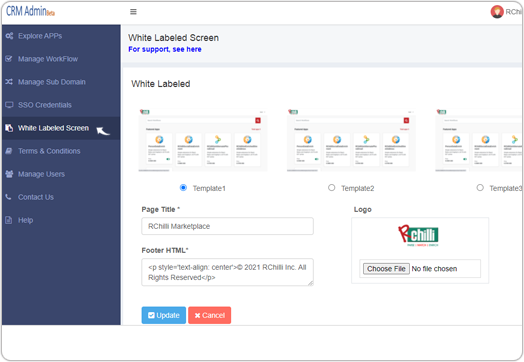Click the Contact Us phone icon
The image size is (524, 362).
[x=9, y=197]
